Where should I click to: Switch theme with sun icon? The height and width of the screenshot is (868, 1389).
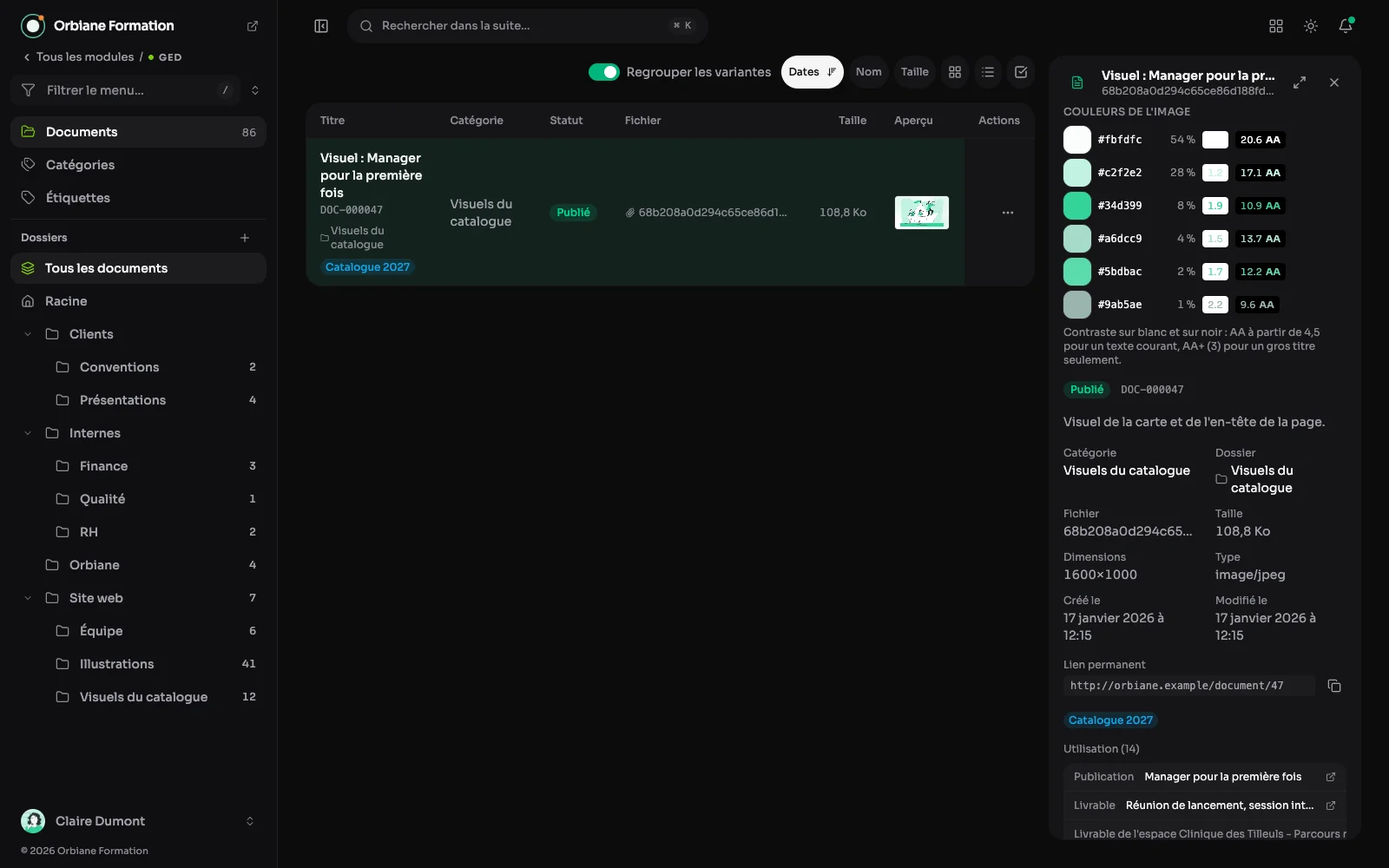tap(1311, 26)
